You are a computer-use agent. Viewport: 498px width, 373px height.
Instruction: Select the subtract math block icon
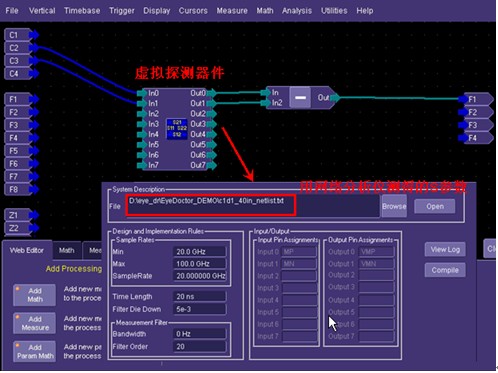tap(300, 97)
